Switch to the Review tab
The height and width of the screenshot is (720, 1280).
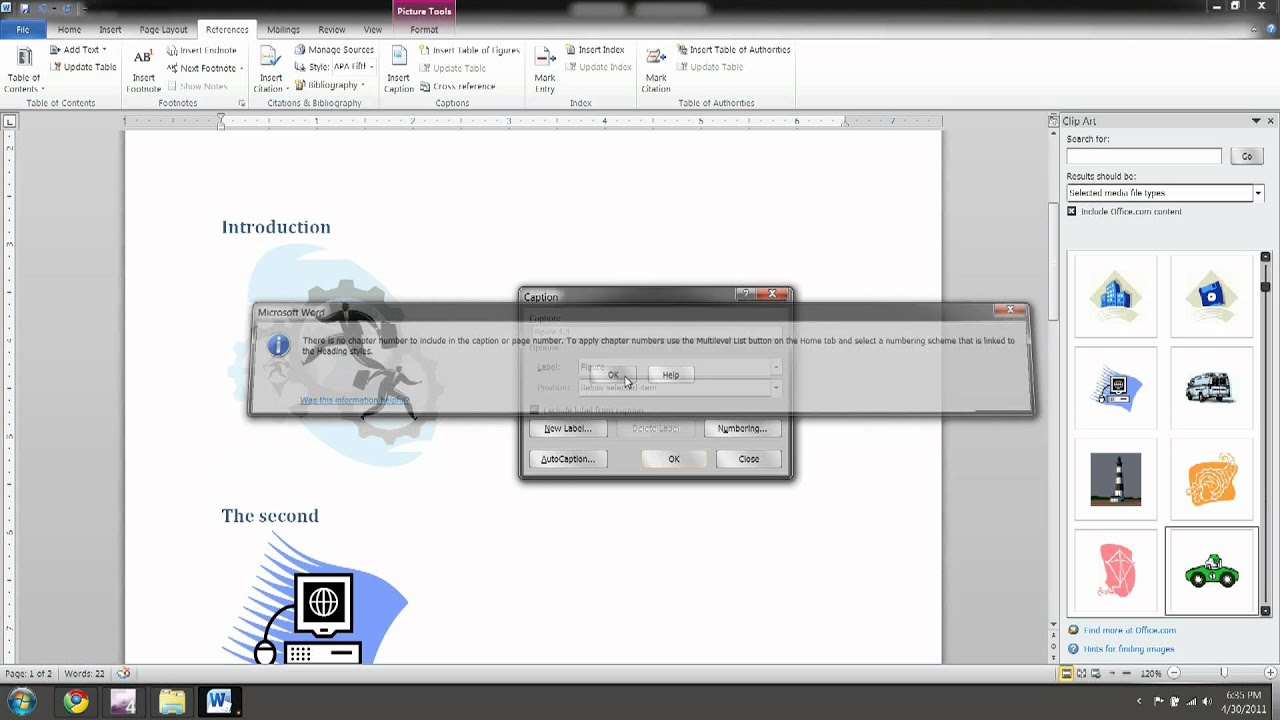(x=331, y=30)
